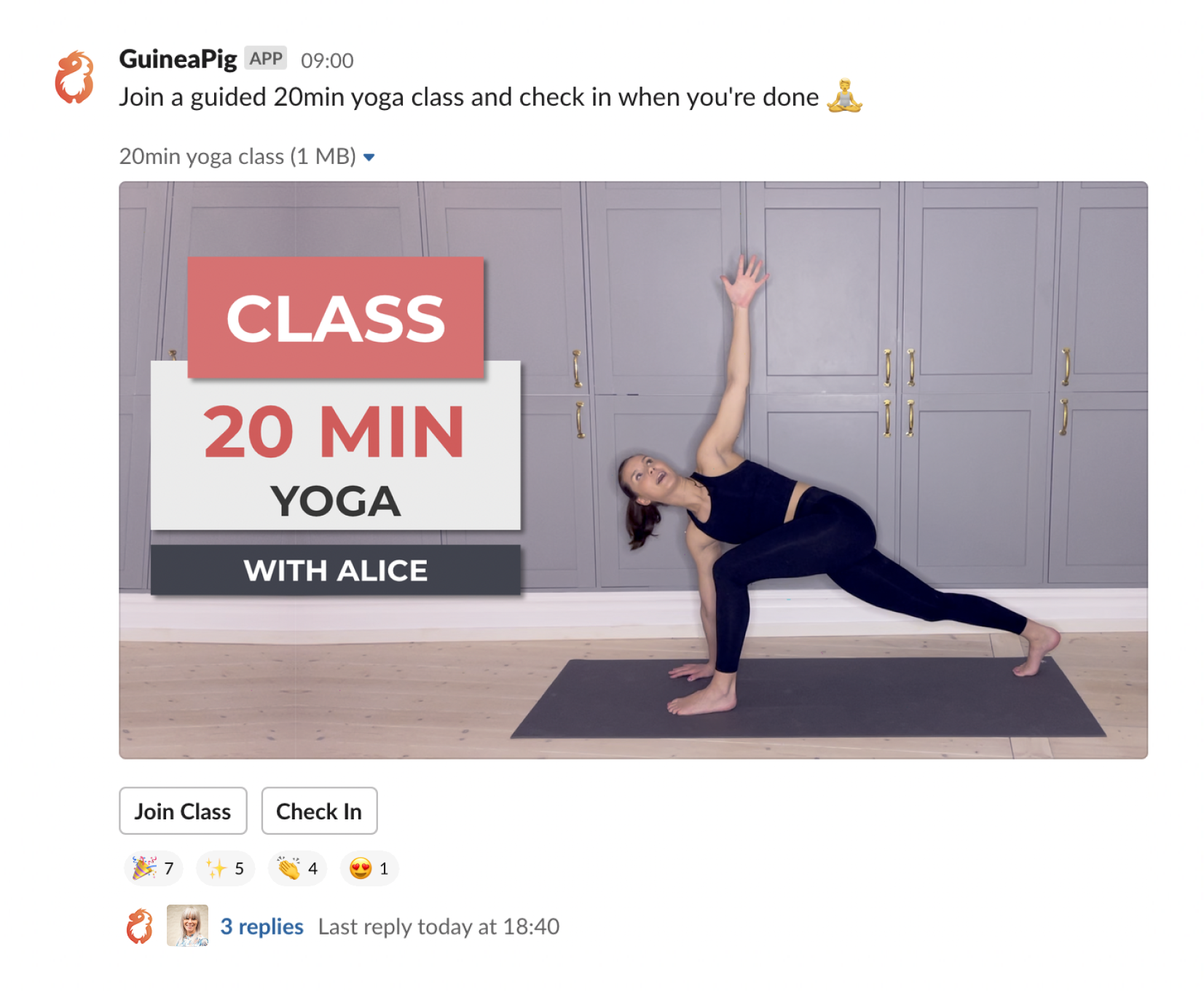Toggle the party popper reaction
The image size is (1204, 992).
(x=153, y=868)
